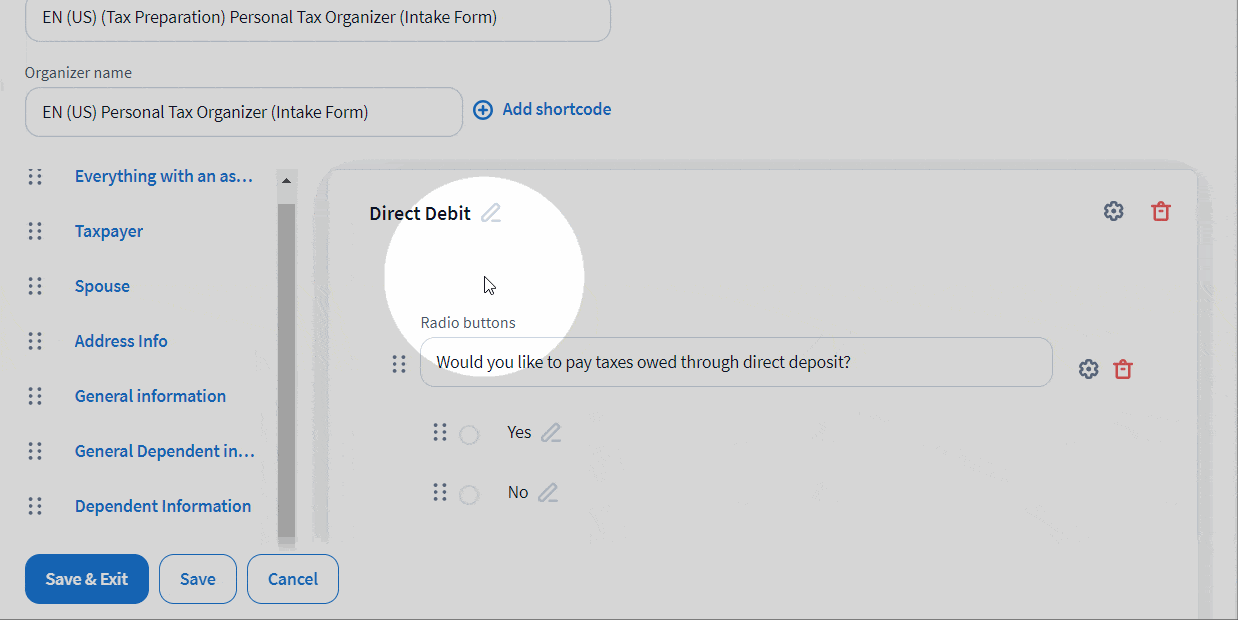1238x620 pixels.
Task: Open the Spouse section
Action: pos(102,286)
